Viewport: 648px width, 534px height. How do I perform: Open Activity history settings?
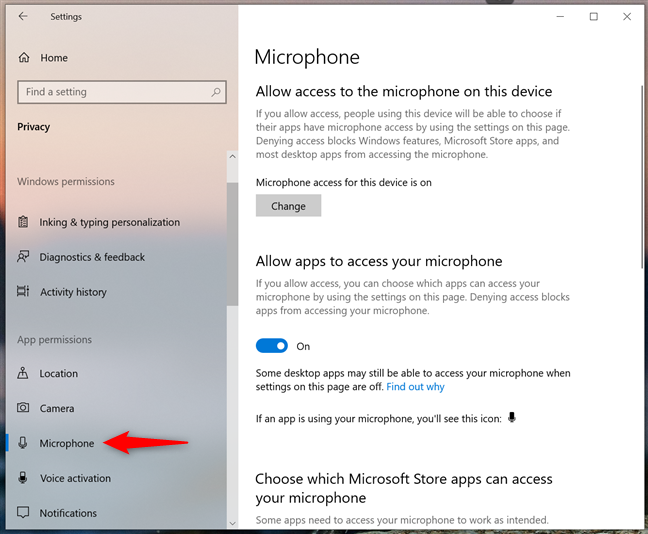[73, 292]
